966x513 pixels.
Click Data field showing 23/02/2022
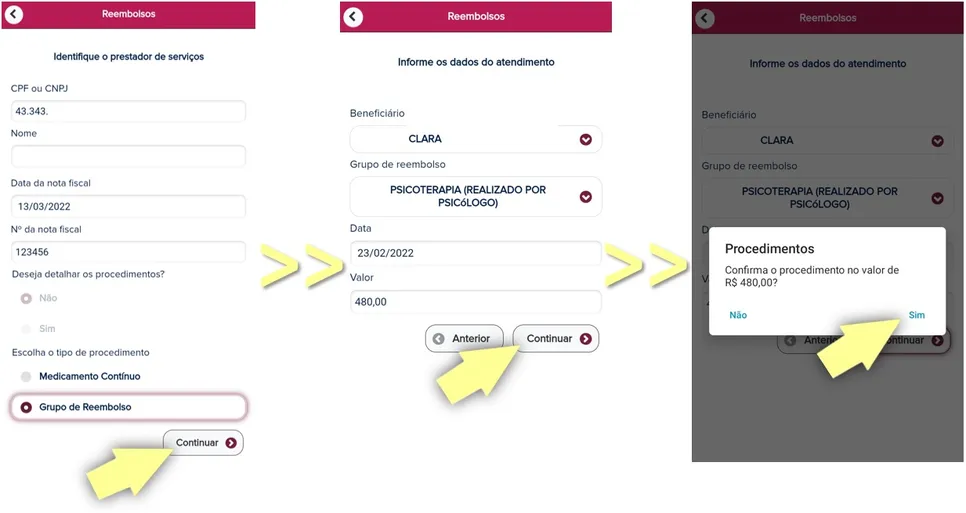(x=476, y=253)
